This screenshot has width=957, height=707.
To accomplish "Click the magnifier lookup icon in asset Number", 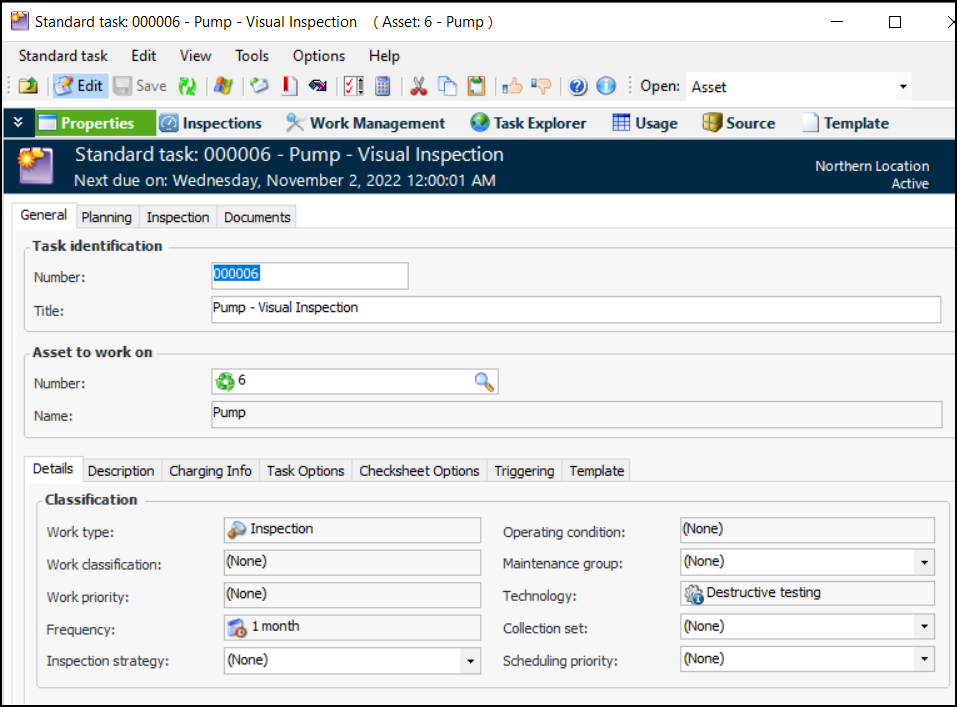I will (484, 381).
